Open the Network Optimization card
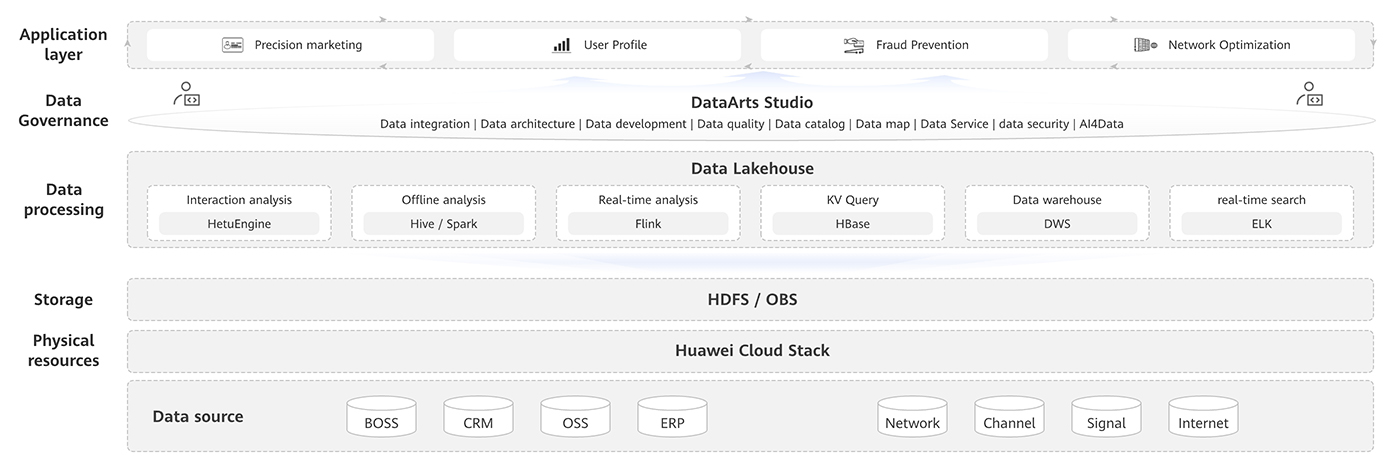Image resolution: width=1400 pixels, height=468 pixels. (x=1211, y=45)
